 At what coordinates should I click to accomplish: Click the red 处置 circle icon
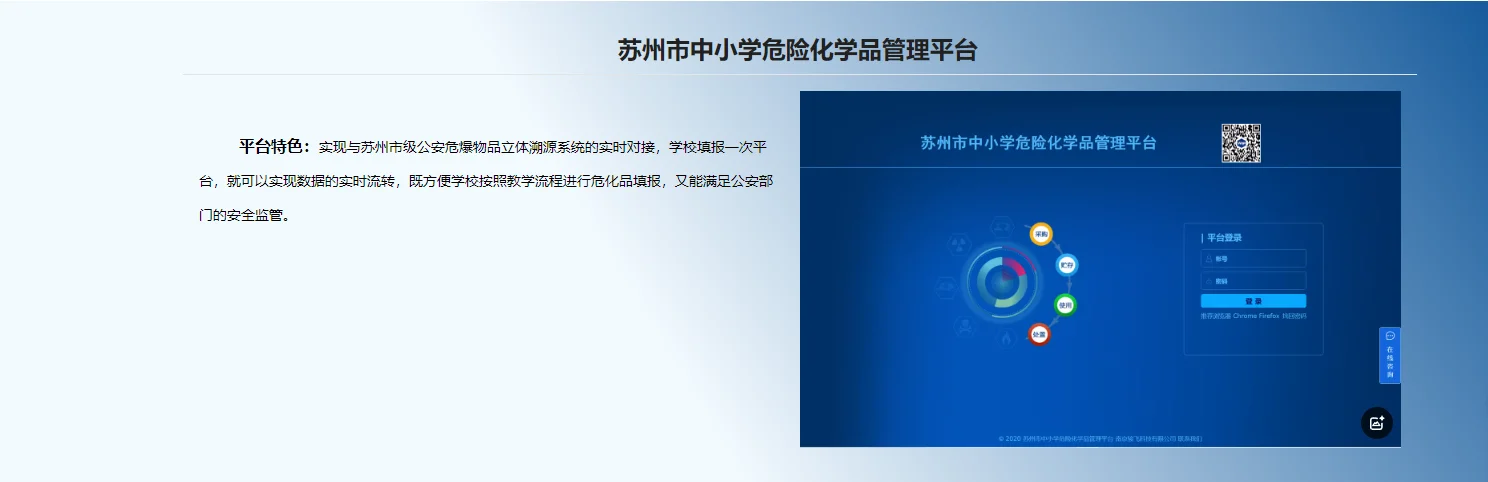(1039, 335)
